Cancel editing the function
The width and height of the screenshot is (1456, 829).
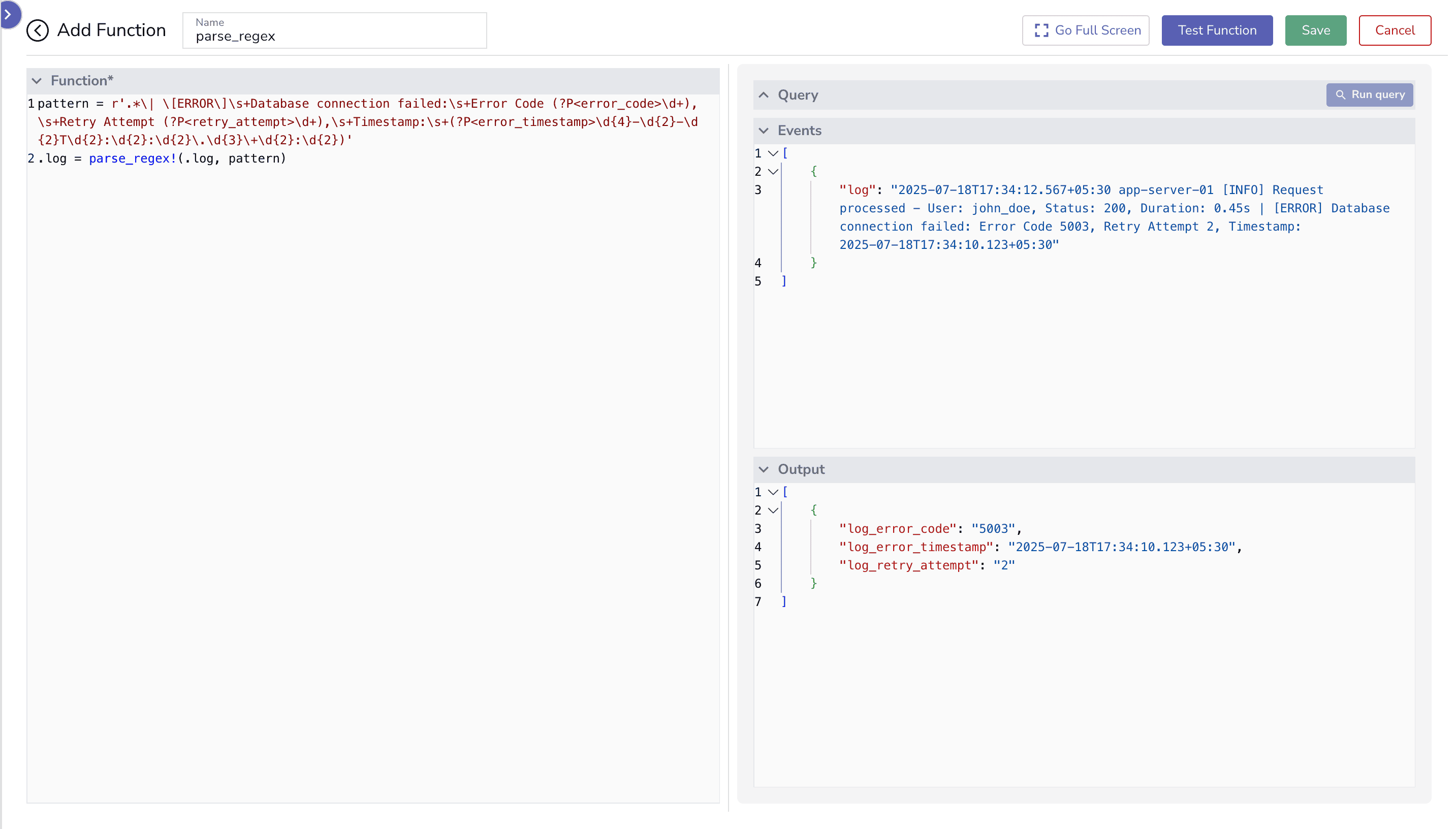point(1395,30)
